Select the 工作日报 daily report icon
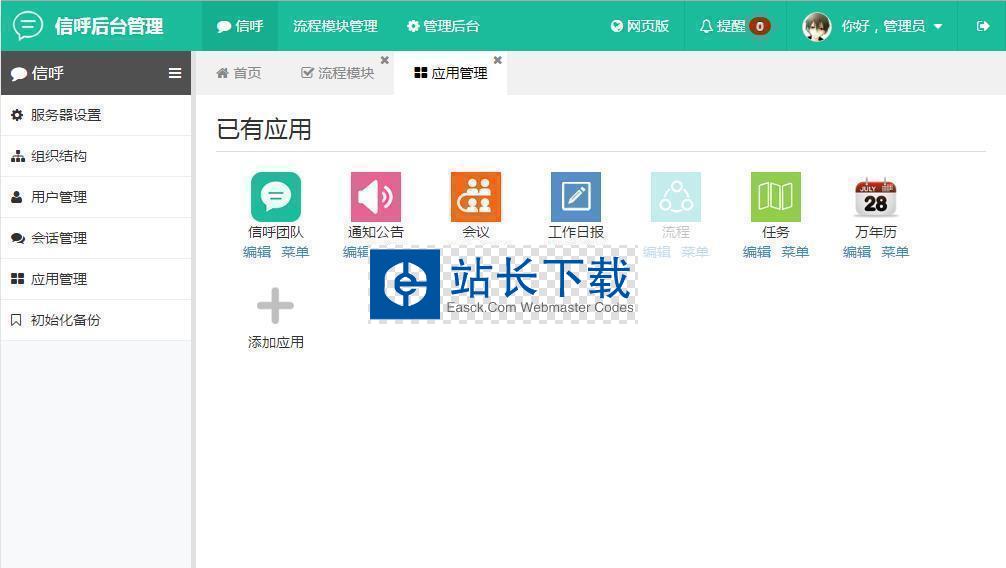 pos(575,197)
